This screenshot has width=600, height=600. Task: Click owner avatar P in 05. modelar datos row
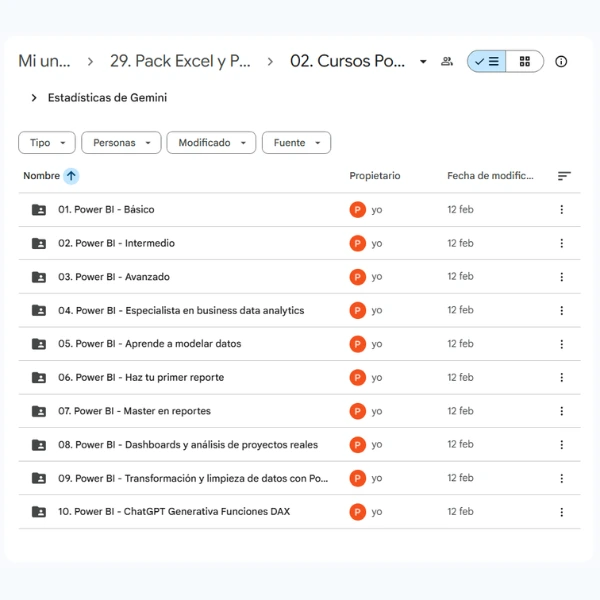(357, 344)
